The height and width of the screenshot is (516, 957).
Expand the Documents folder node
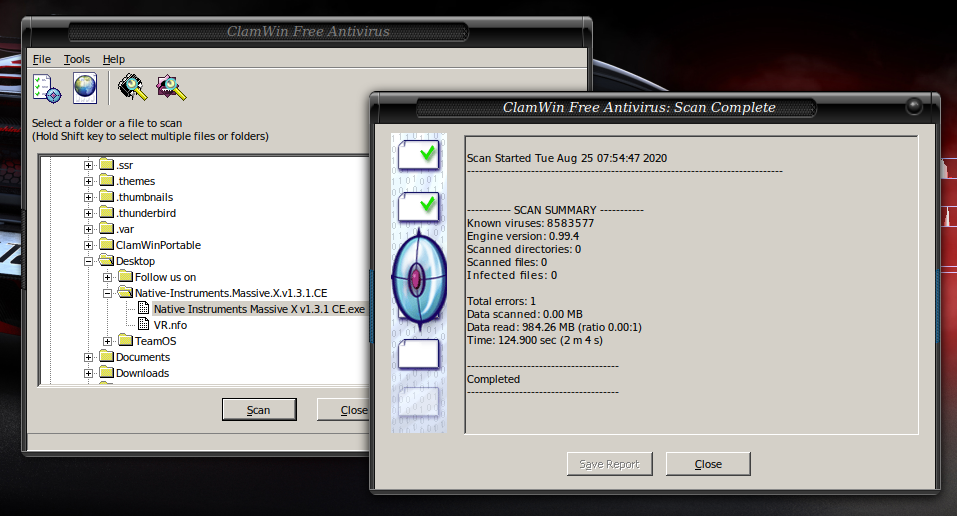coord(88,357)
